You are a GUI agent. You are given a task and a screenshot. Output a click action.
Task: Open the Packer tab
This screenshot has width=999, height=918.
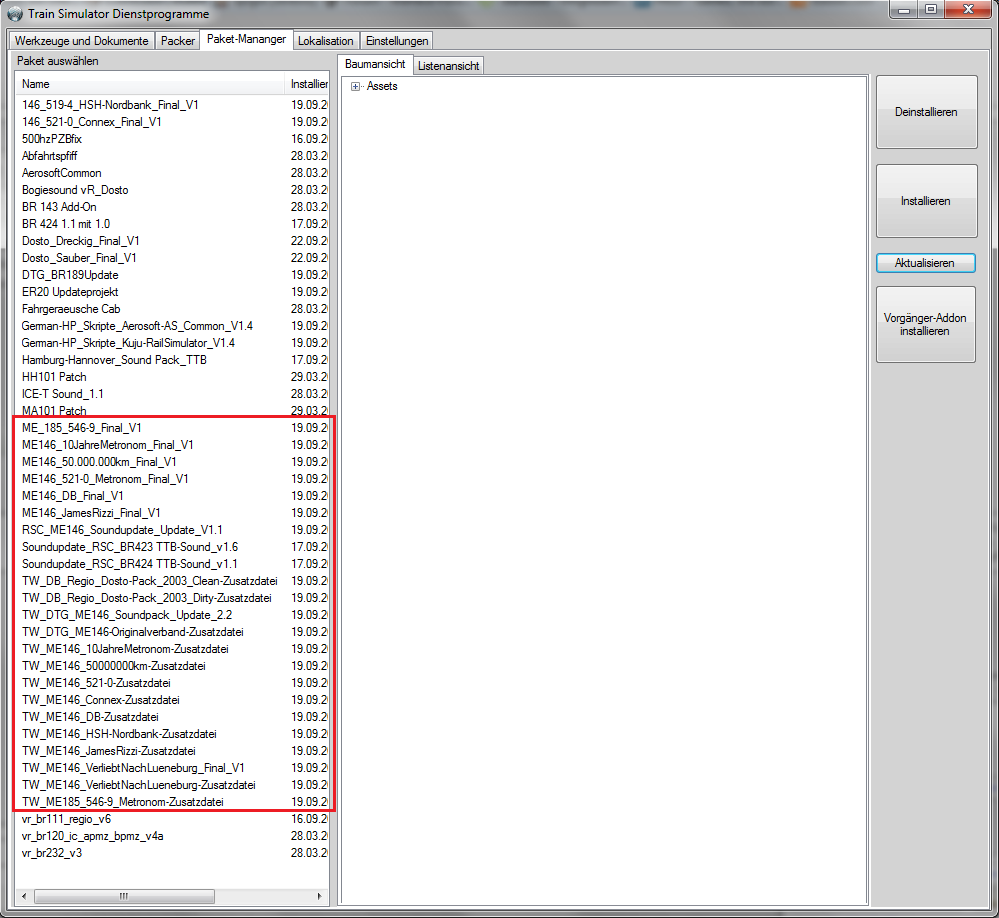(x=178, y=41)
